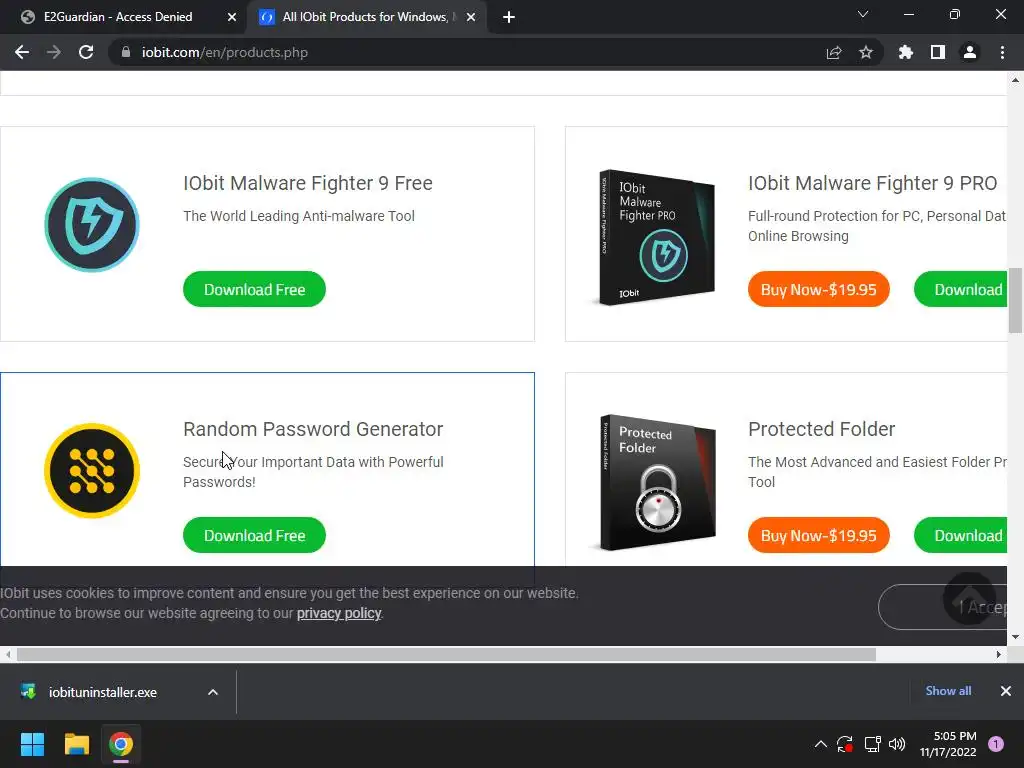Screen dimensions: 1024x768
Task: Open a new tab with the plus button
Action: [509, 17]
